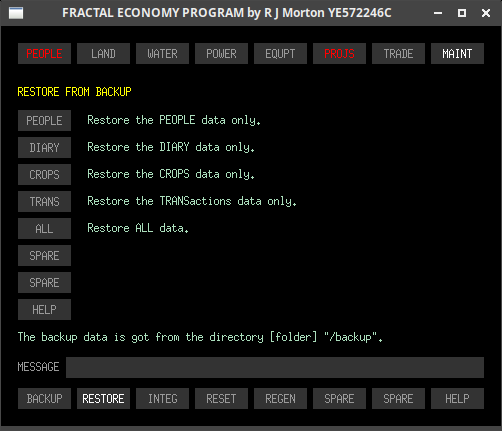Click the window title text
Viewport: 502px width, 431px height.
[x=227, y=13]
